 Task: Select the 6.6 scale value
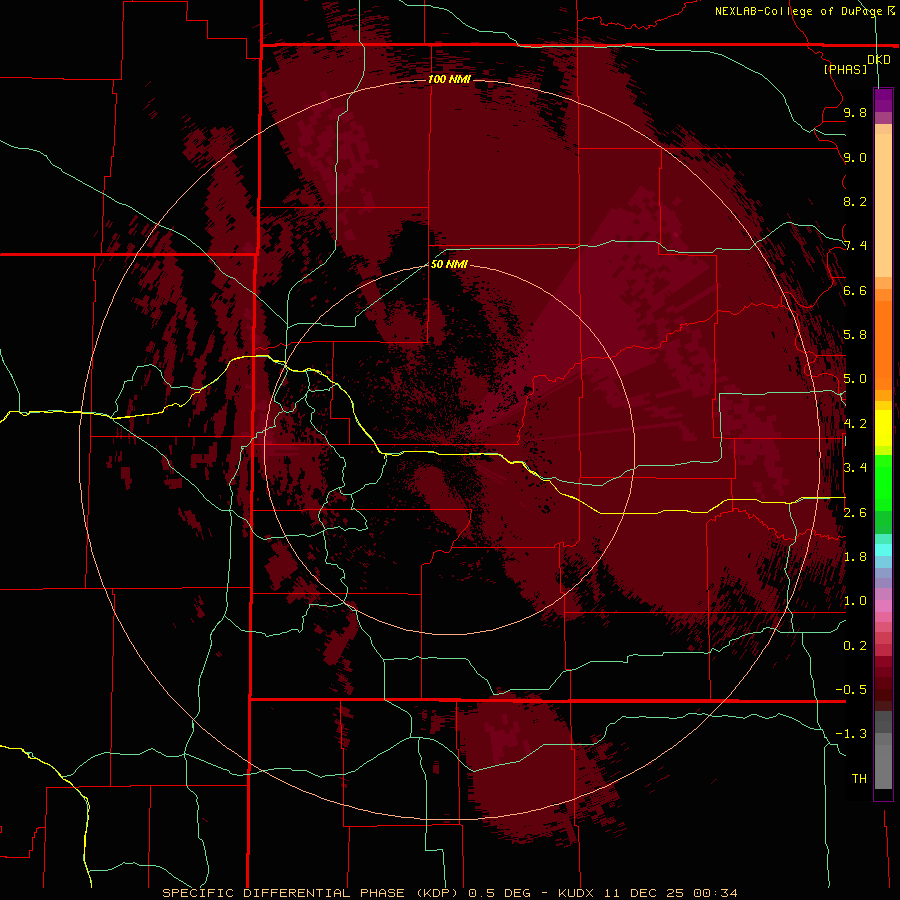pyautogui.click(x=855, y=290)
